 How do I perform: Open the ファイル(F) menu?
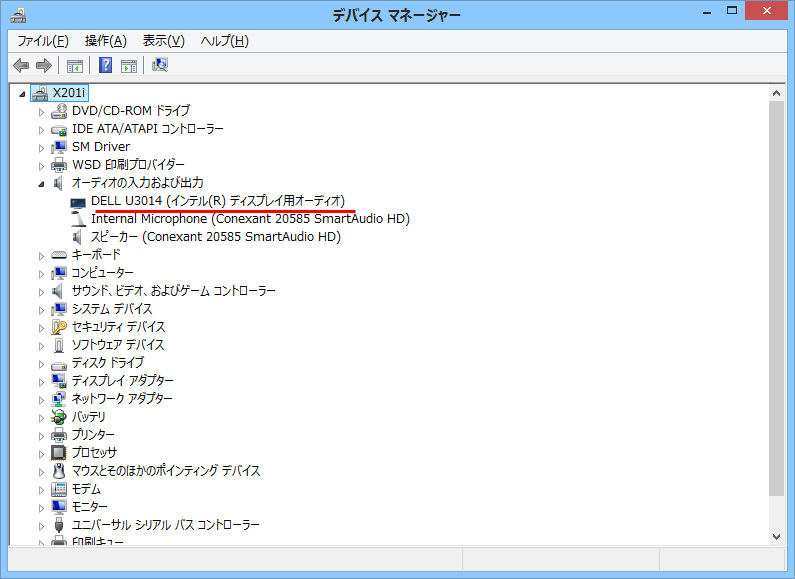43,41
